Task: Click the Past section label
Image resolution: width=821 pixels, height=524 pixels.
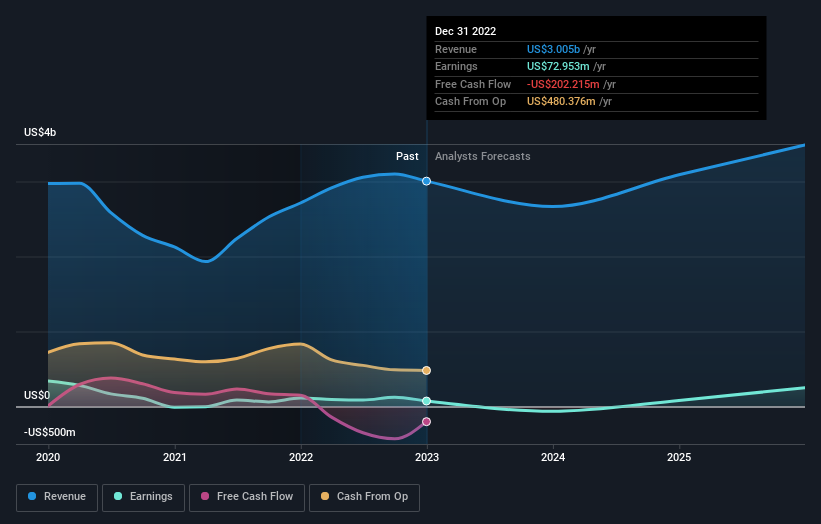Action: point(407,157)
